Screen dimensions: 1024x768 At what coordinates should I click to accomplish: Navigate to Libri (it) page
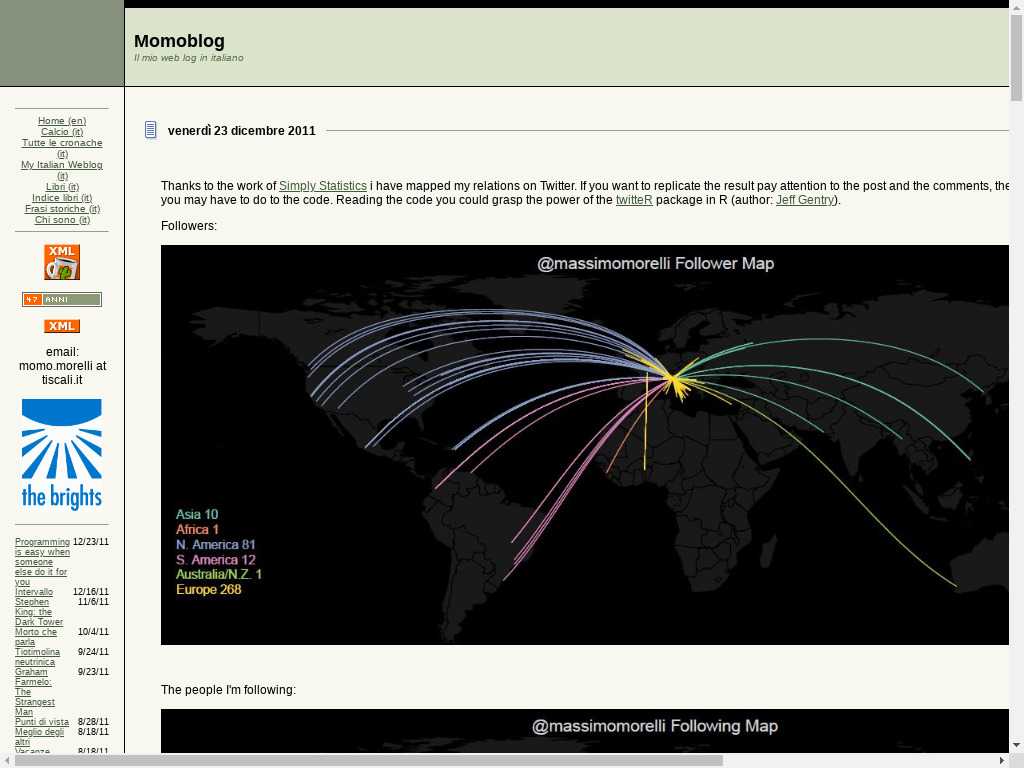pos(62,187)
